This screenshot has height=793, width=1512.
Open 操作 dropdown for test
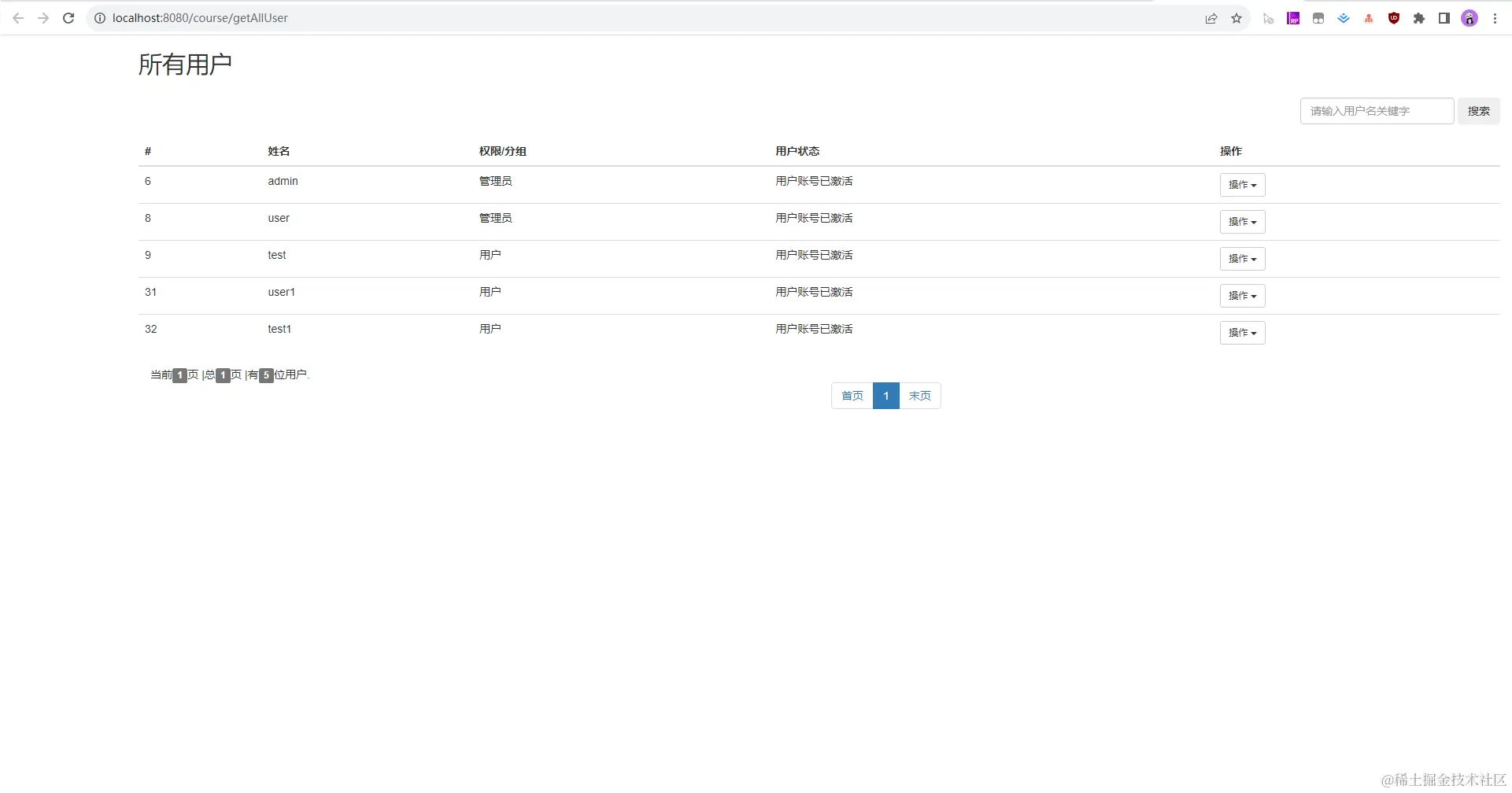[x=1242, y=259]
